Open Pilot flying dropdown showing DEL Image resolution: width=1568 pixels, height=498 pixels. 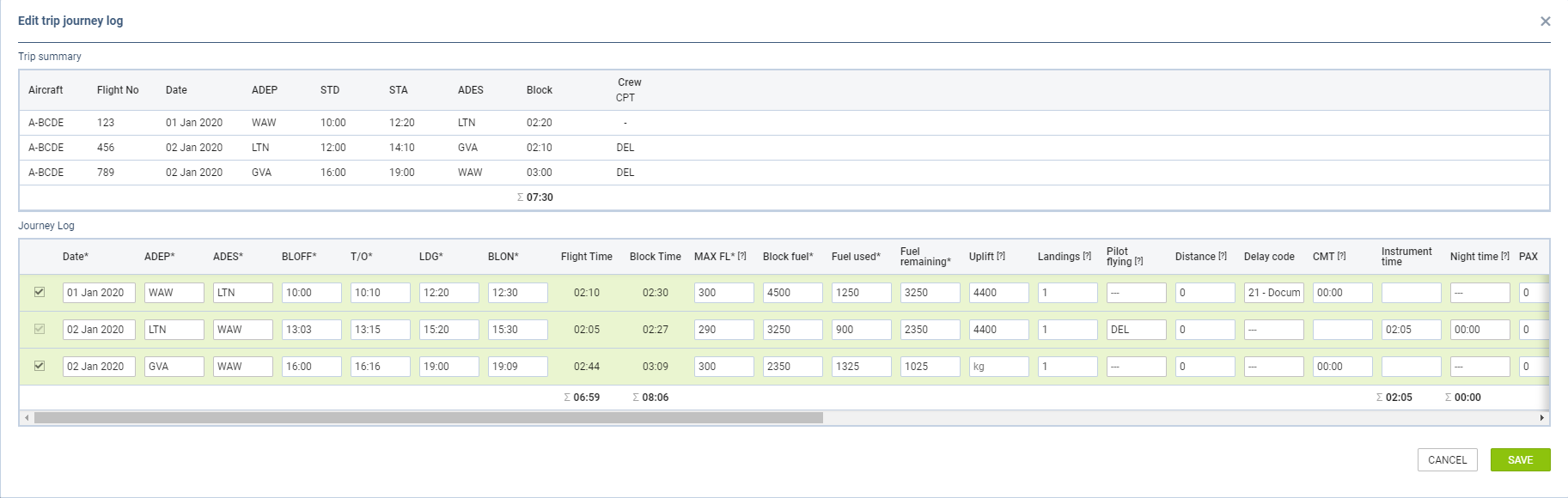click(x=1136, y=330)
